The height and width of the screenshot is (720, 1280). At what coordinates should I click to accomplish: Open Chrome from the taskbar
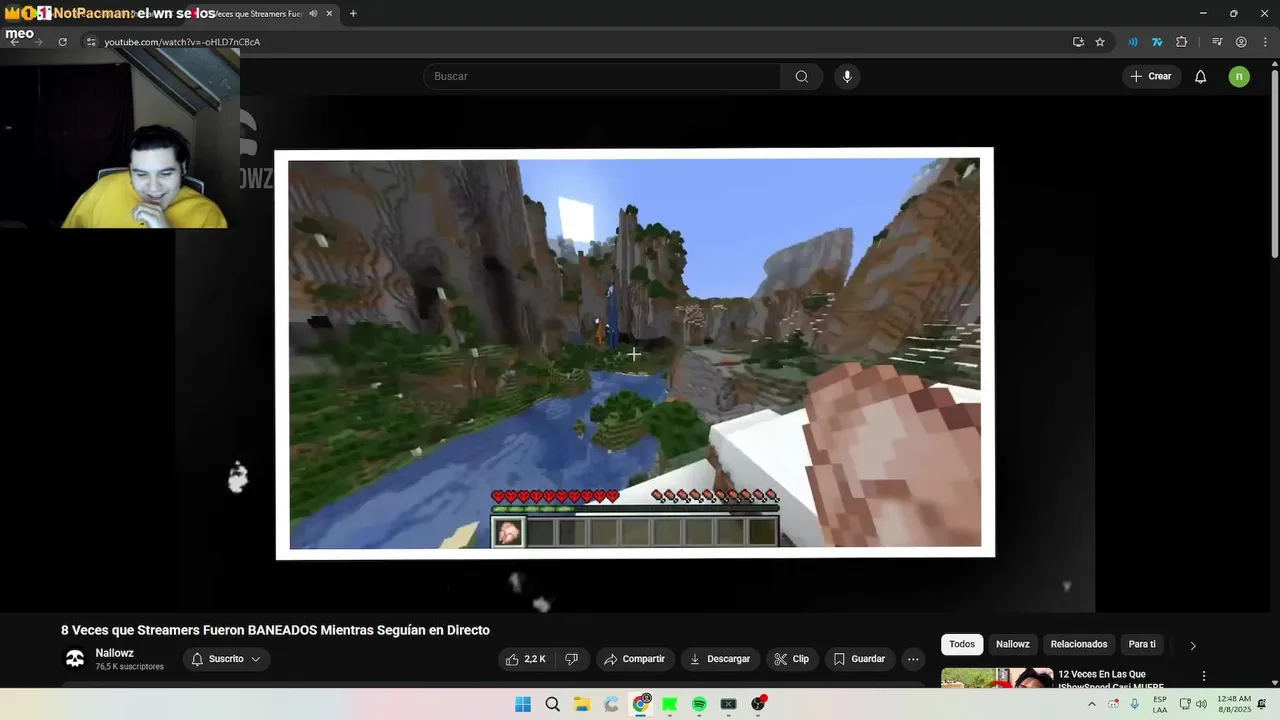click(x=641, y=704)
